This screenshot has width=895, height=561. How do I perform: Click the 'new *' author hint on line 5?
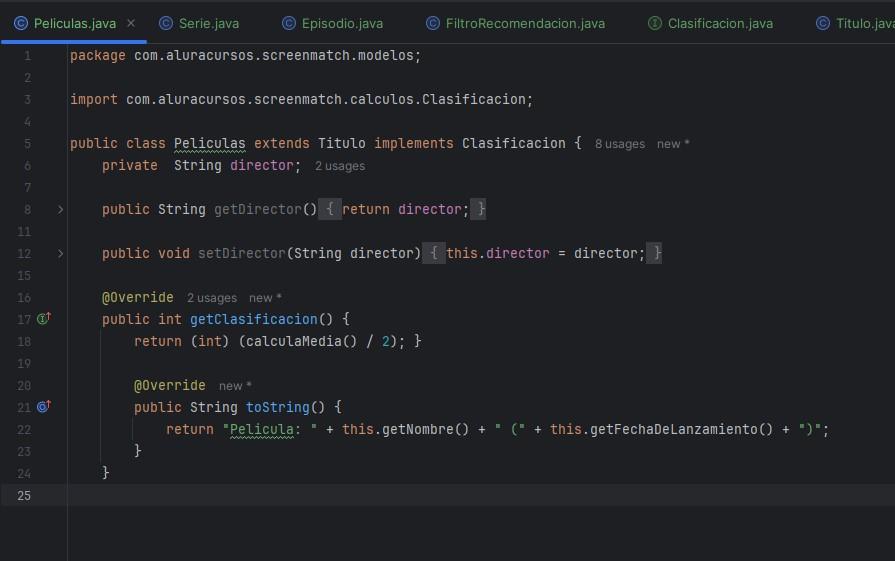pos(673,144)
